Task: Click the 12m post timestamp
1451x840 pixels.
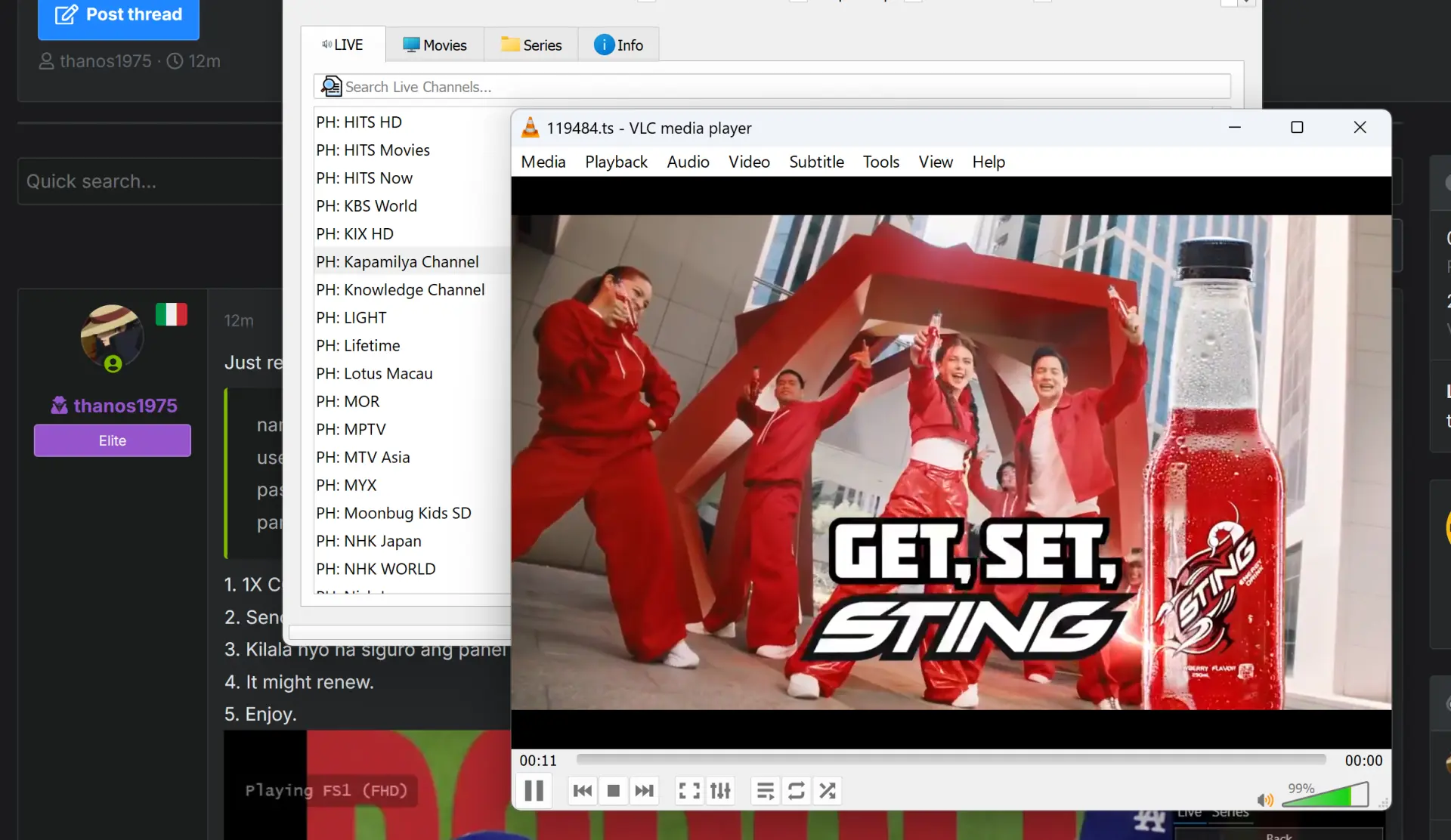Action: click(239, 320)
